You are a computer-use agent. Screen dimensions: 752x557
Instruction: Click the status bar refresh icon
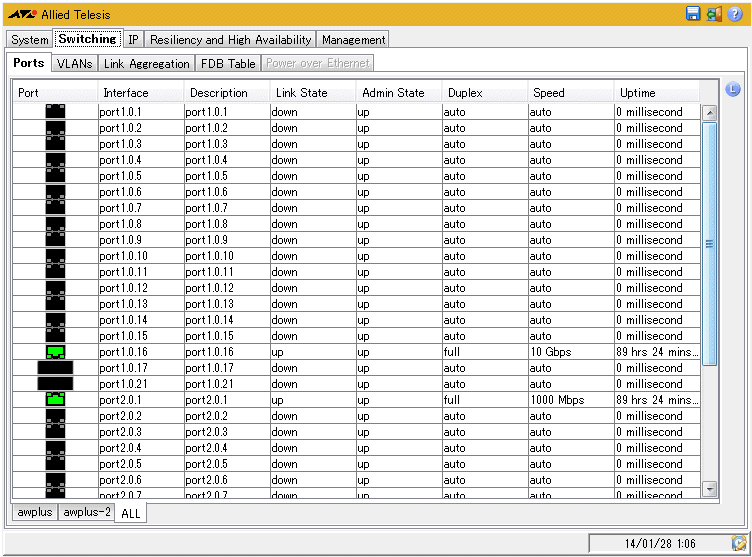click(x=738, y=543)
